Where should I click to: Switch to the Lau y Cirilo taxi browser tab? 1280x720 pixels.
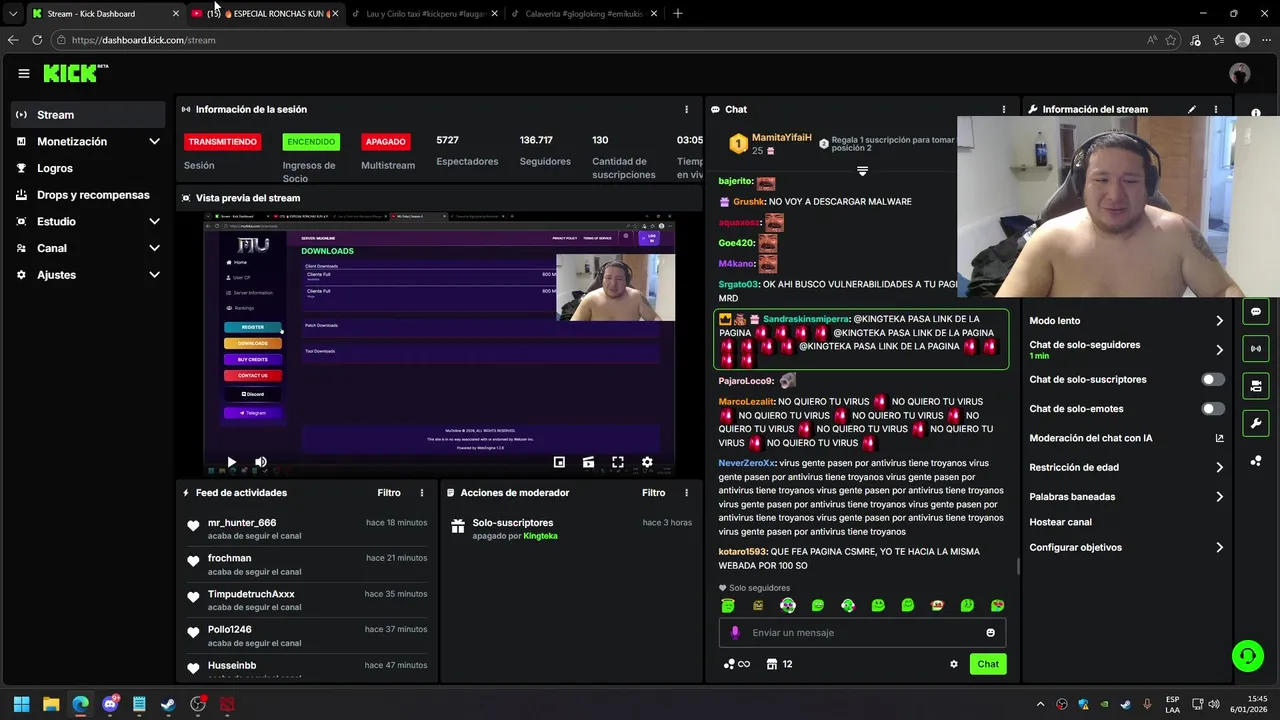(x=424, y=14)
